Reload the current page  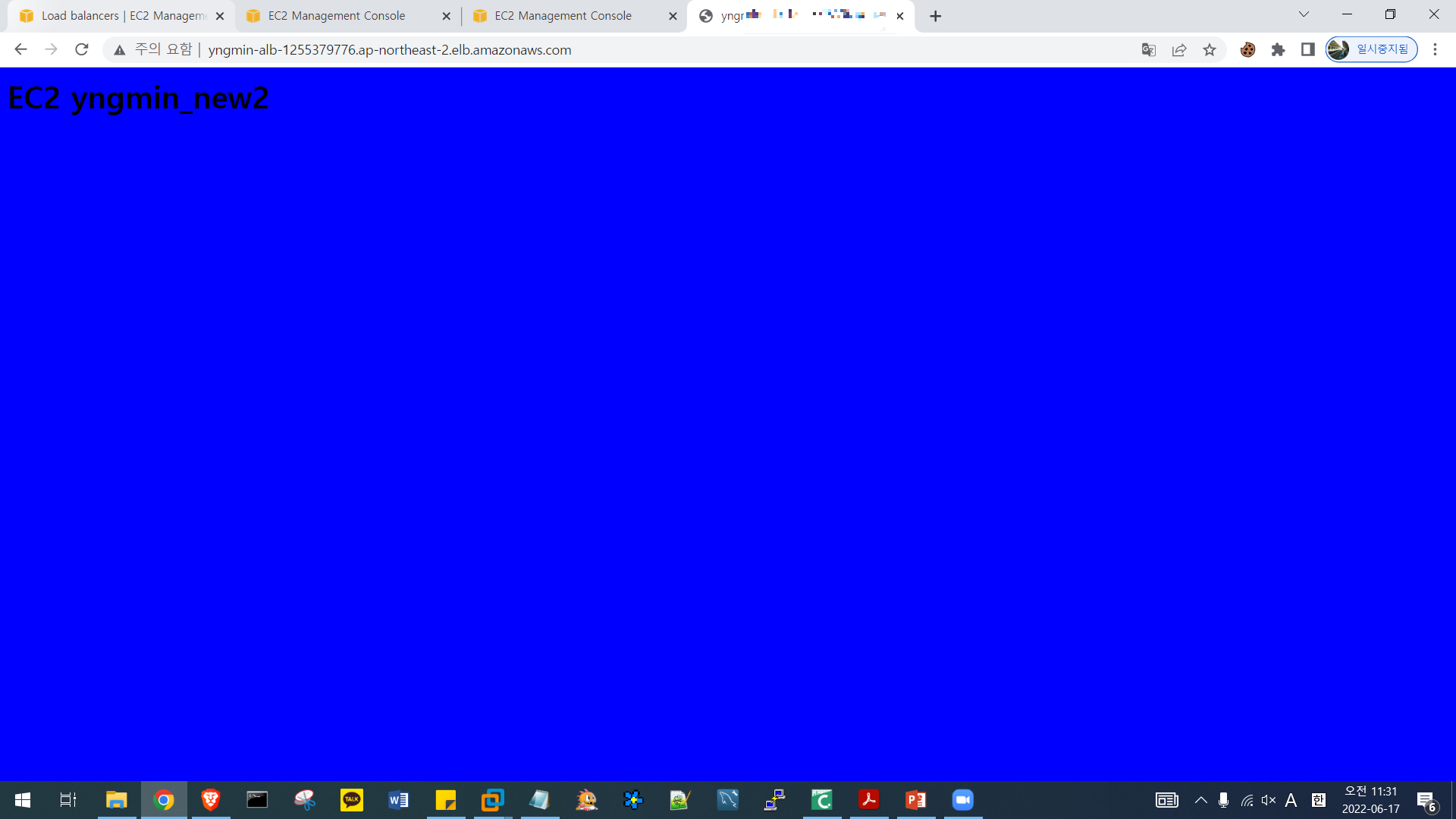pos(82,50)
